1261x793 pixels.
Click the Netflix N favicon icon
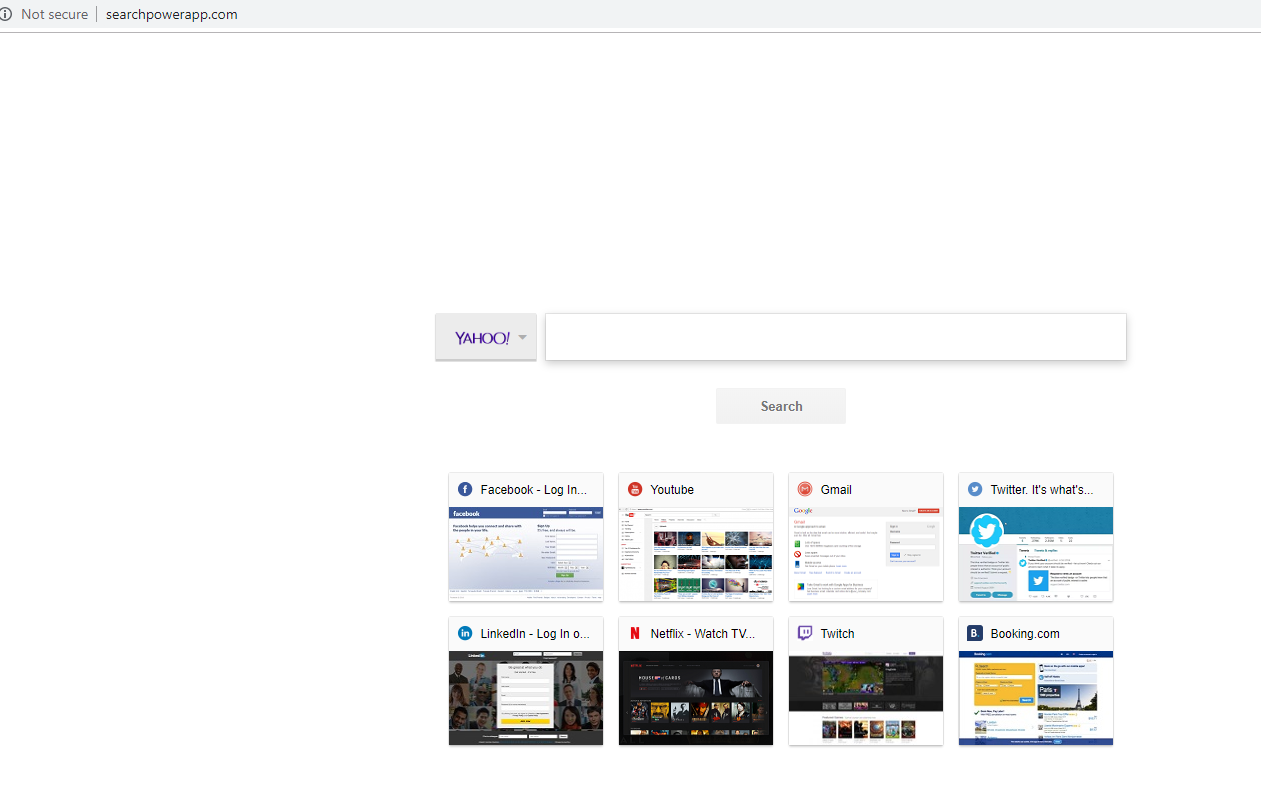[635, 633]
